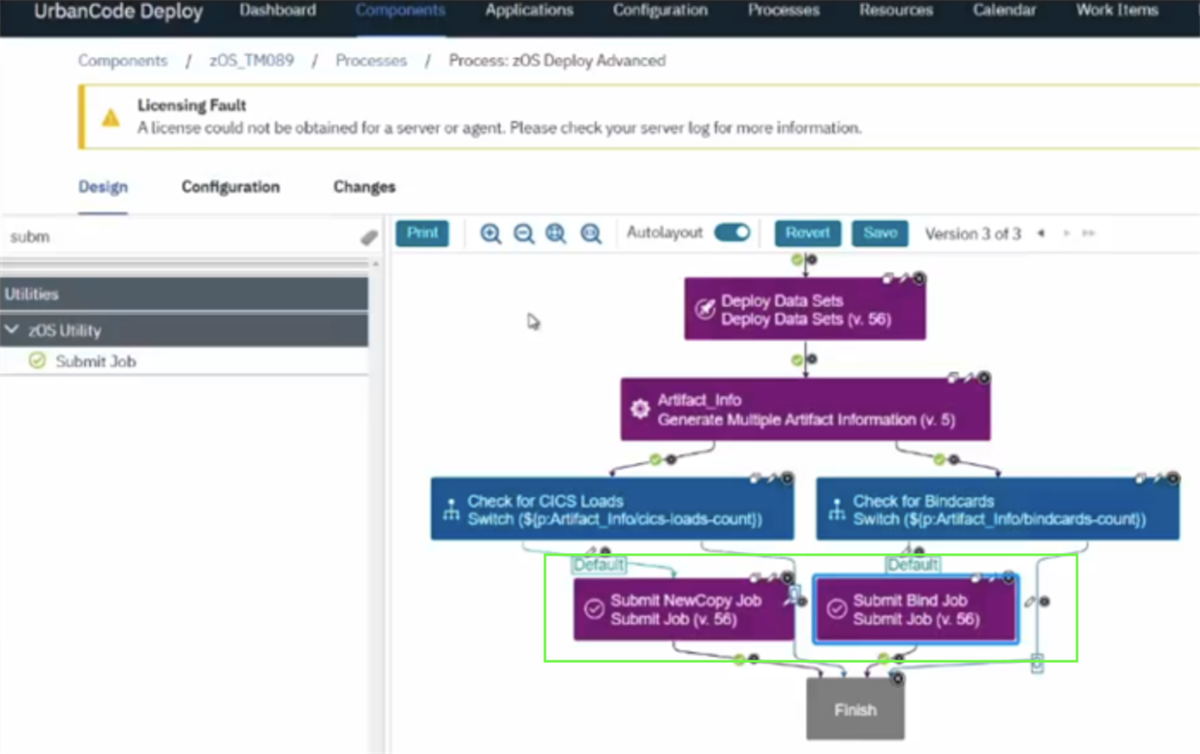Go to previous version with the back arrow

click(1040, 233)
